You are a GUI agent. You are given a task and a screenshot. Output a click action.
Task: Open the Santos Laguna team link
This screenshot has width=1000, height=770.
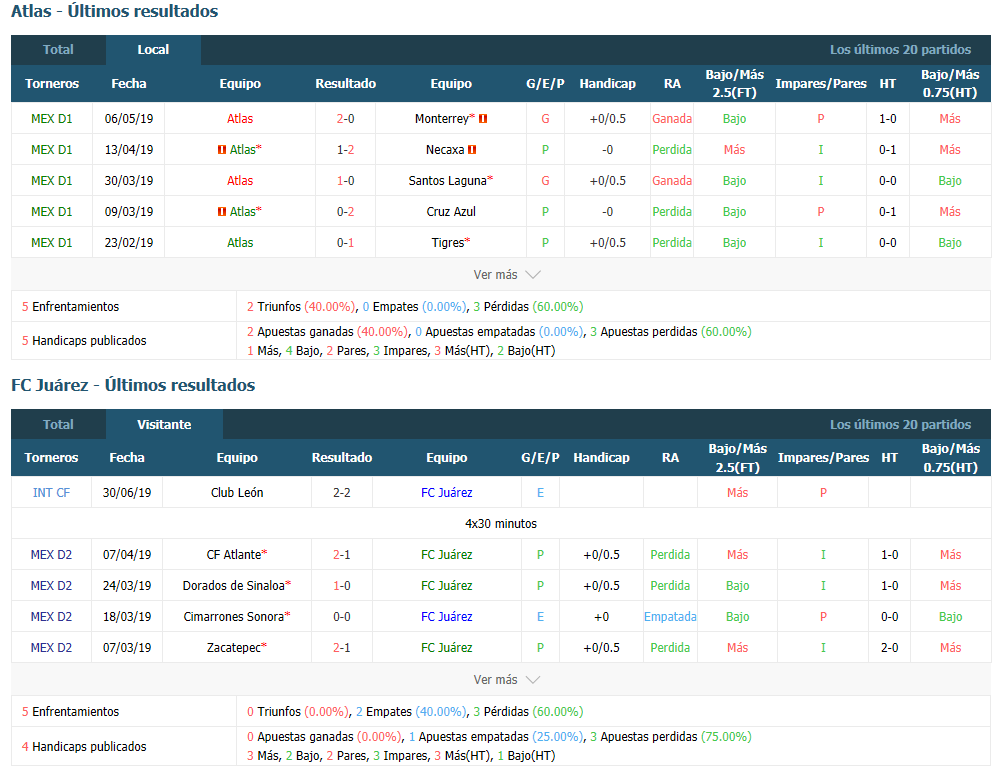448,181
